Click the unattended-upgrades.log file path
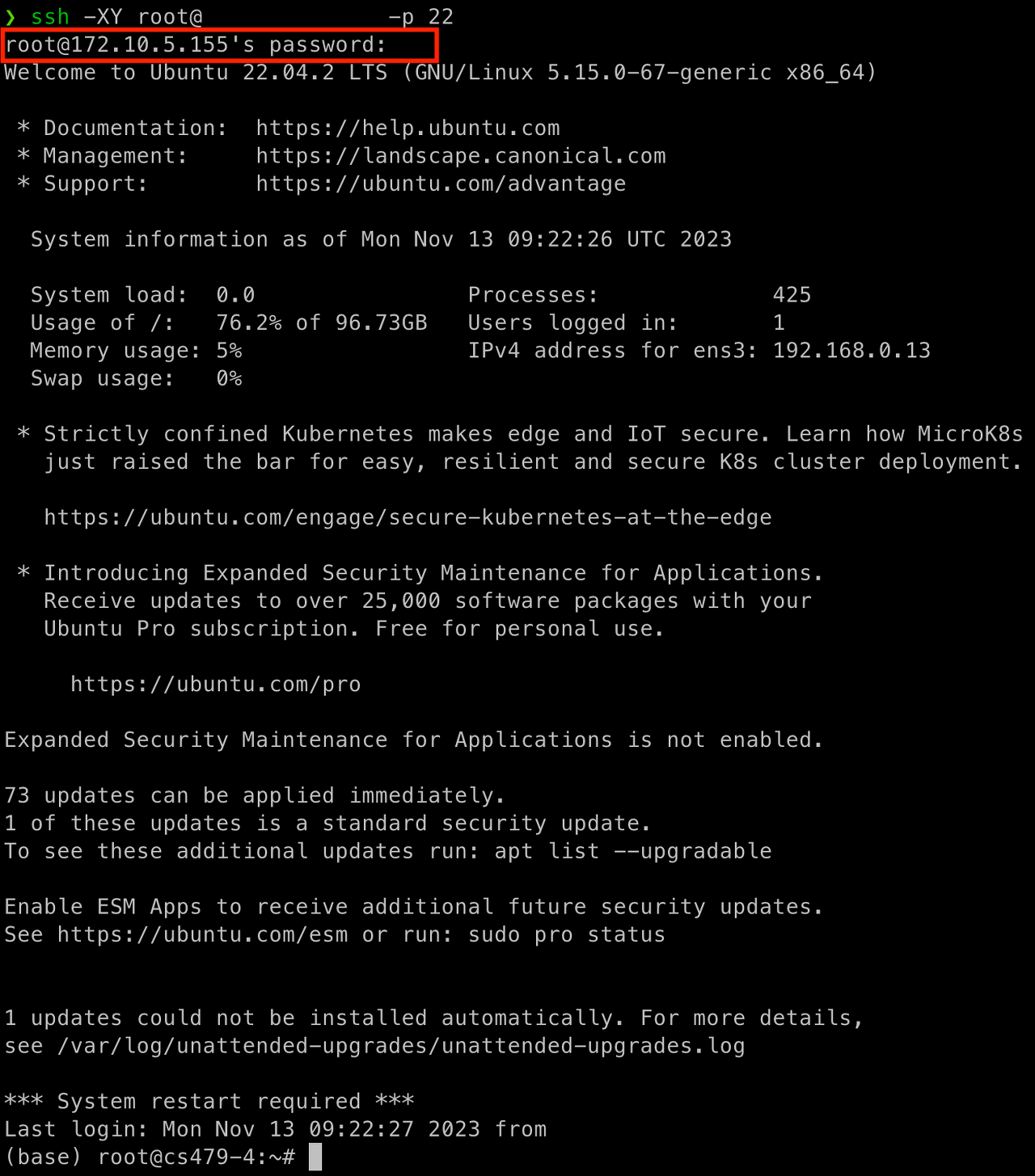1035x1176 pixels. coord(401,1047)
